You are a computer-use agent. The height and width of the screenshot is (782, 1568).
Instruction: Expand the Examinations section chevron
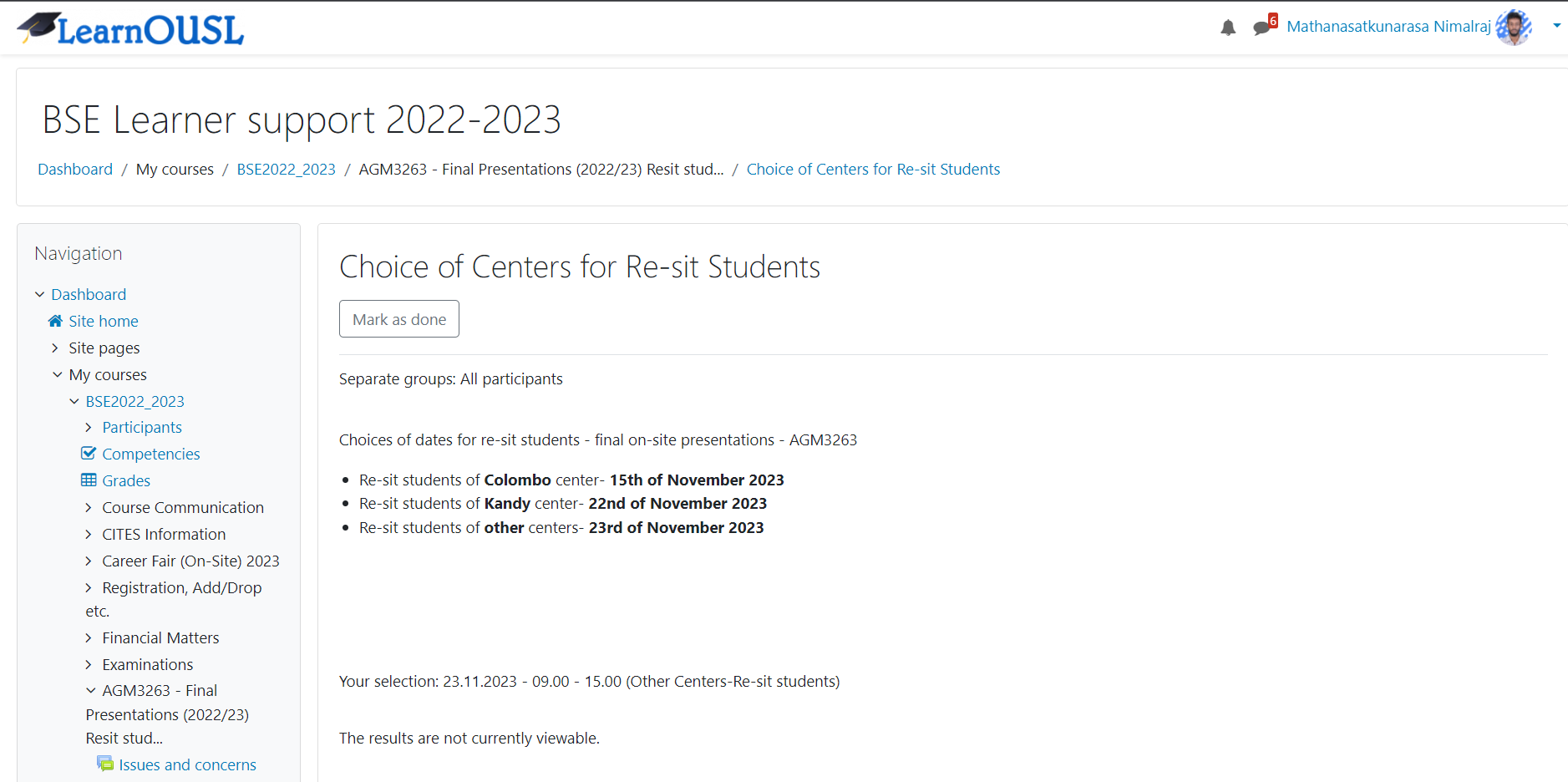click(89, 664)
